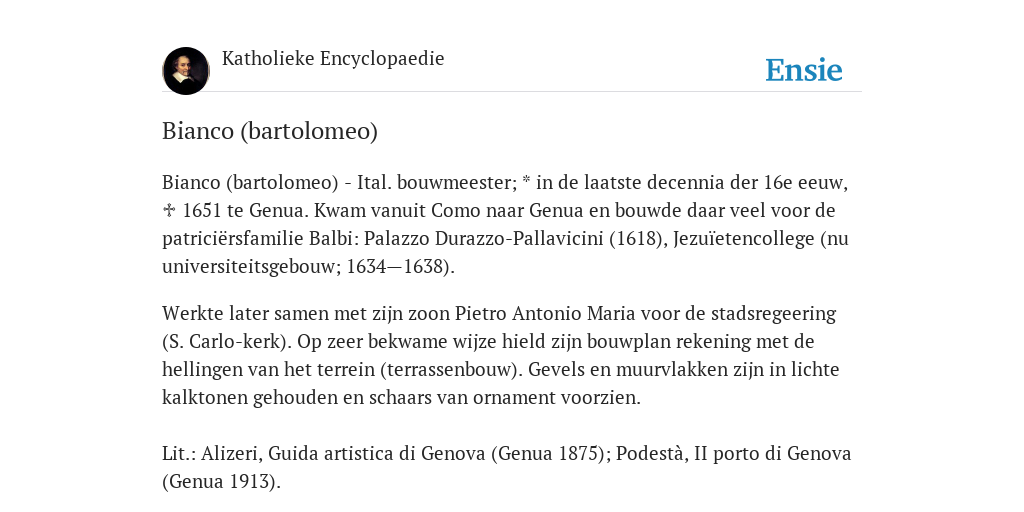
Task: Click the Bianco (bartolomeo) heading
Action: tap(270, 131)
